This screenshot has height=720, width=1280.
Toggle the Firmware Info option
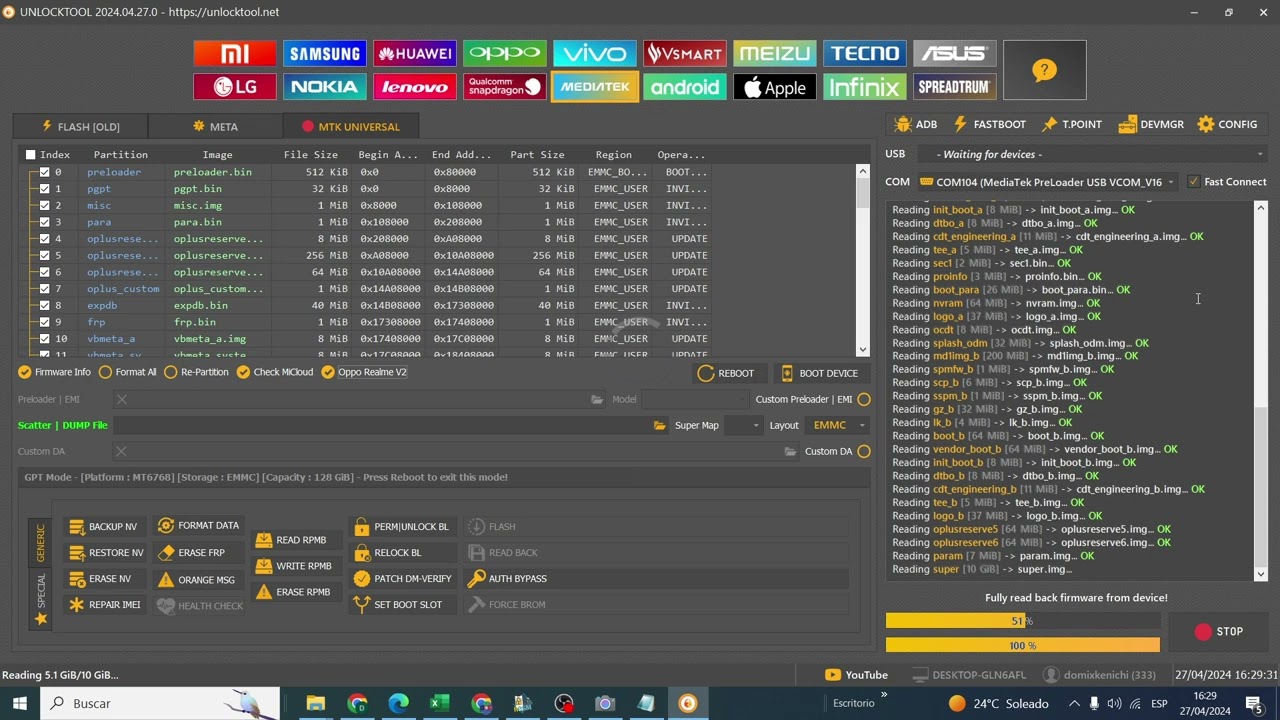[x=54, y=372]
